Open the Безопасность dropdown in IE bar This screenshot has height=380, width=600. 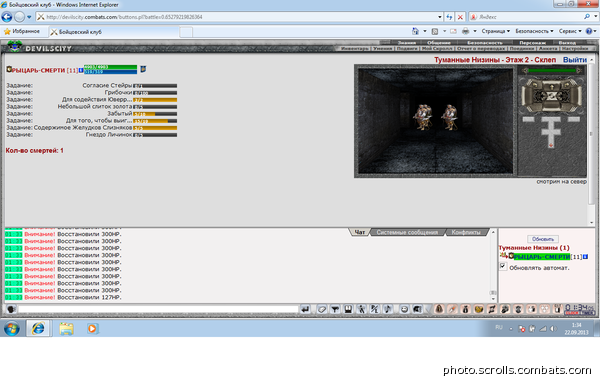coord(534,31)
